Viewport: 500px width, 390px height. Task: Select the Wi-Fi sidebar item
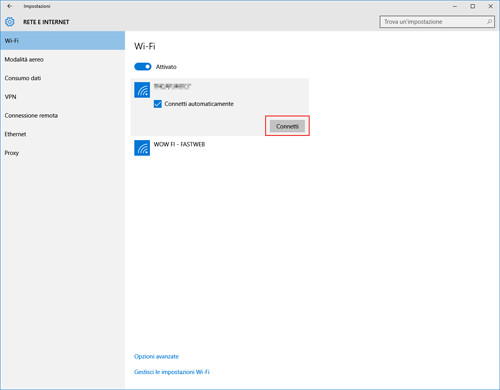[63, 41]
